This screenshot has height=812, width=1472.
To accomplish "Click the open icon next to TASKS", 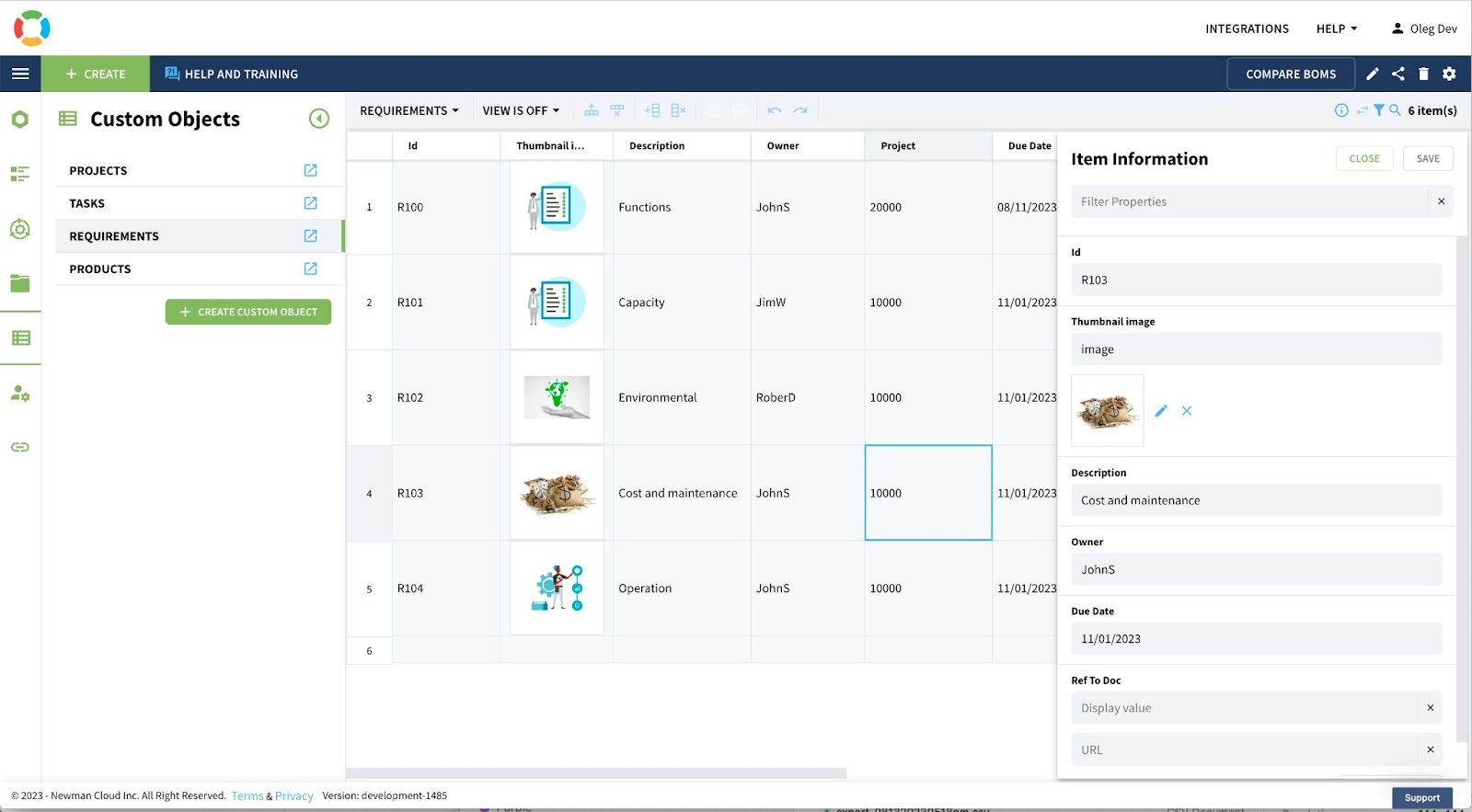I will click(x=311, y=203).
